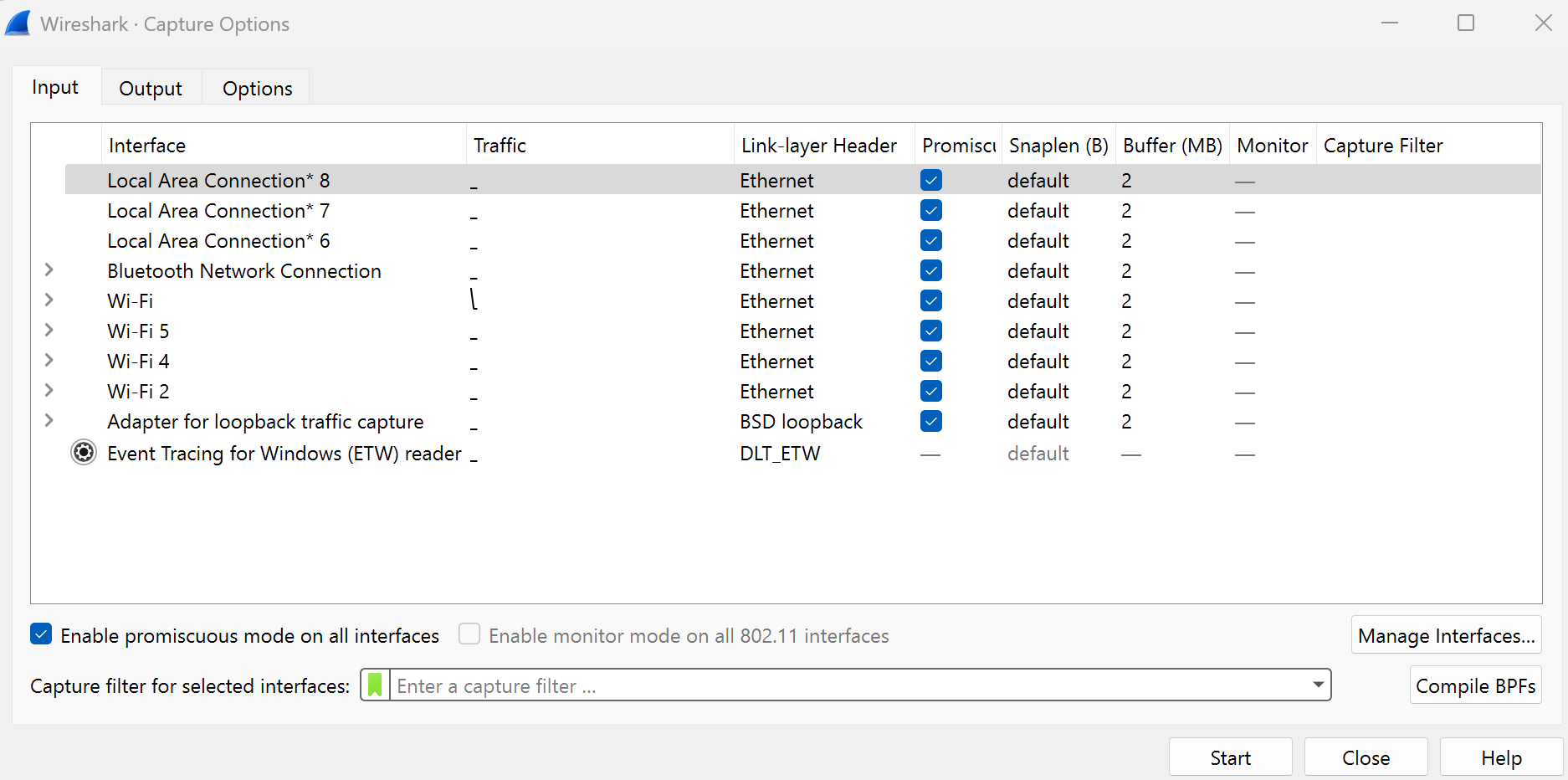1568x780 pixels.
Task: Toggle promiscuous mode for Local Area Connection* 7
Action: 931,210
